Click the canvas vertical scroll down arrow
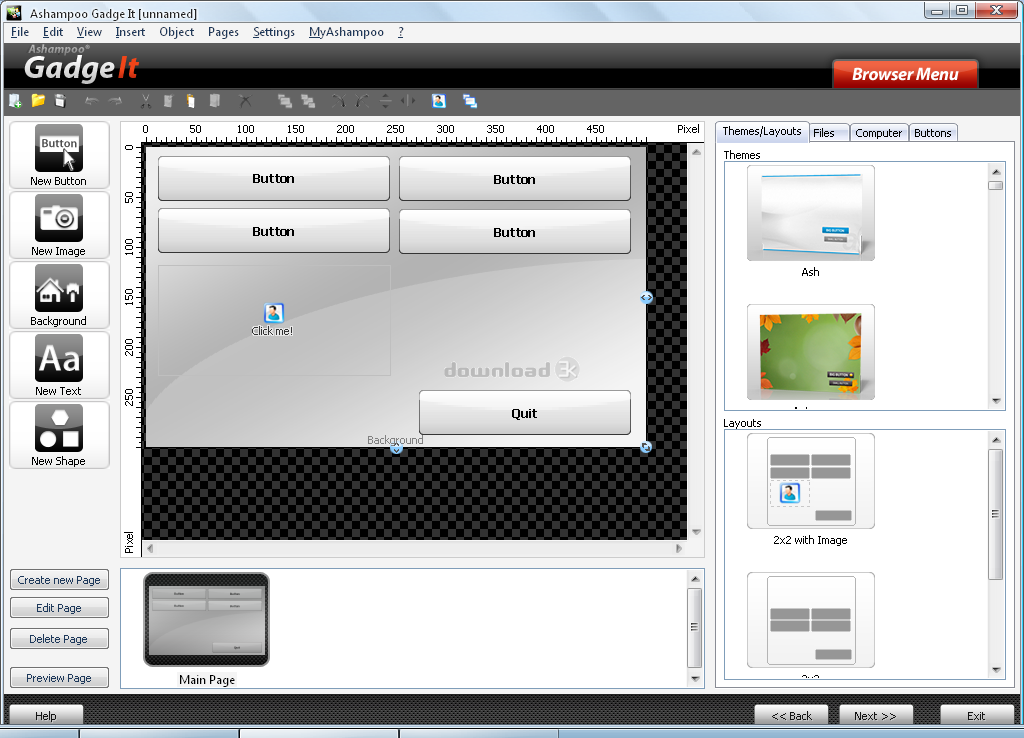Image resolution: width=1024 pixels, height=738 pixels. pyautogui.click(x=696, y=532)
